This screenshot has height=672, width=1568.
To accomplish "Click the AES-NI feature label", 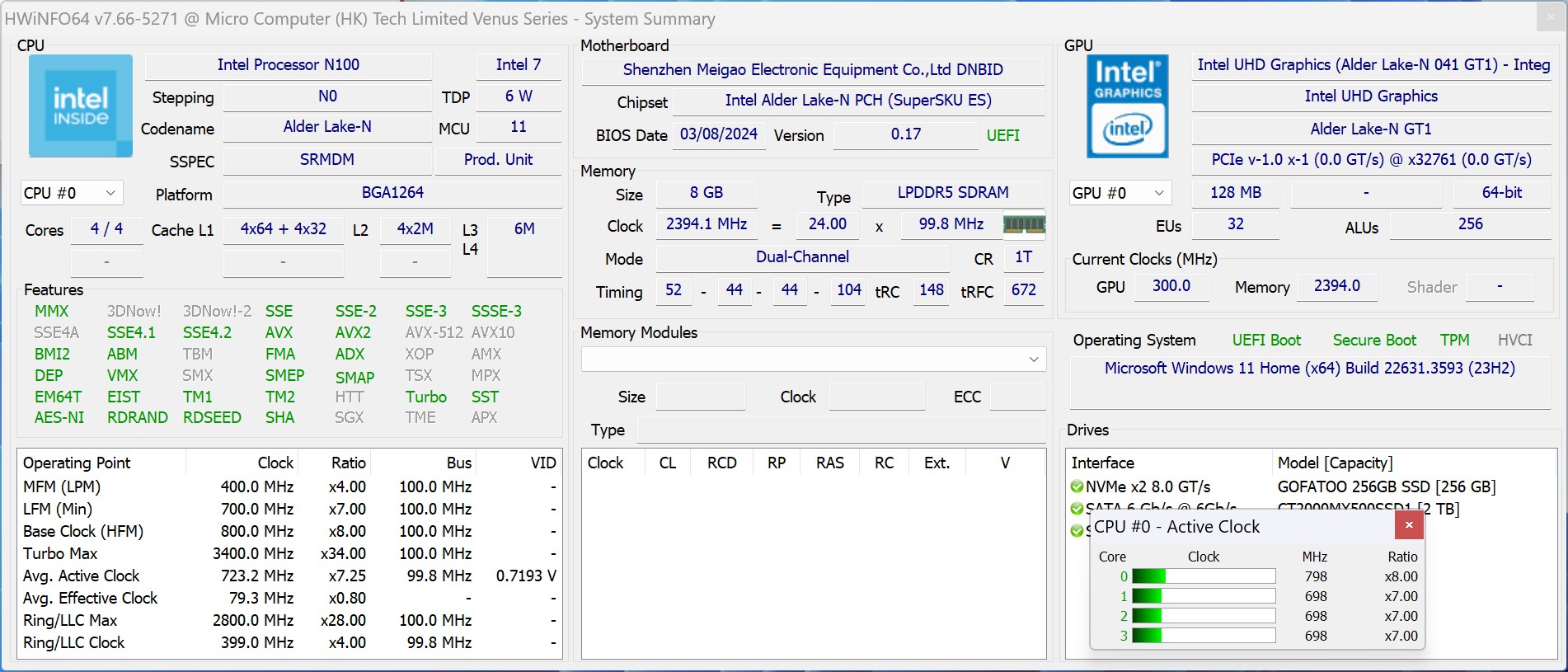I will 59,417.
